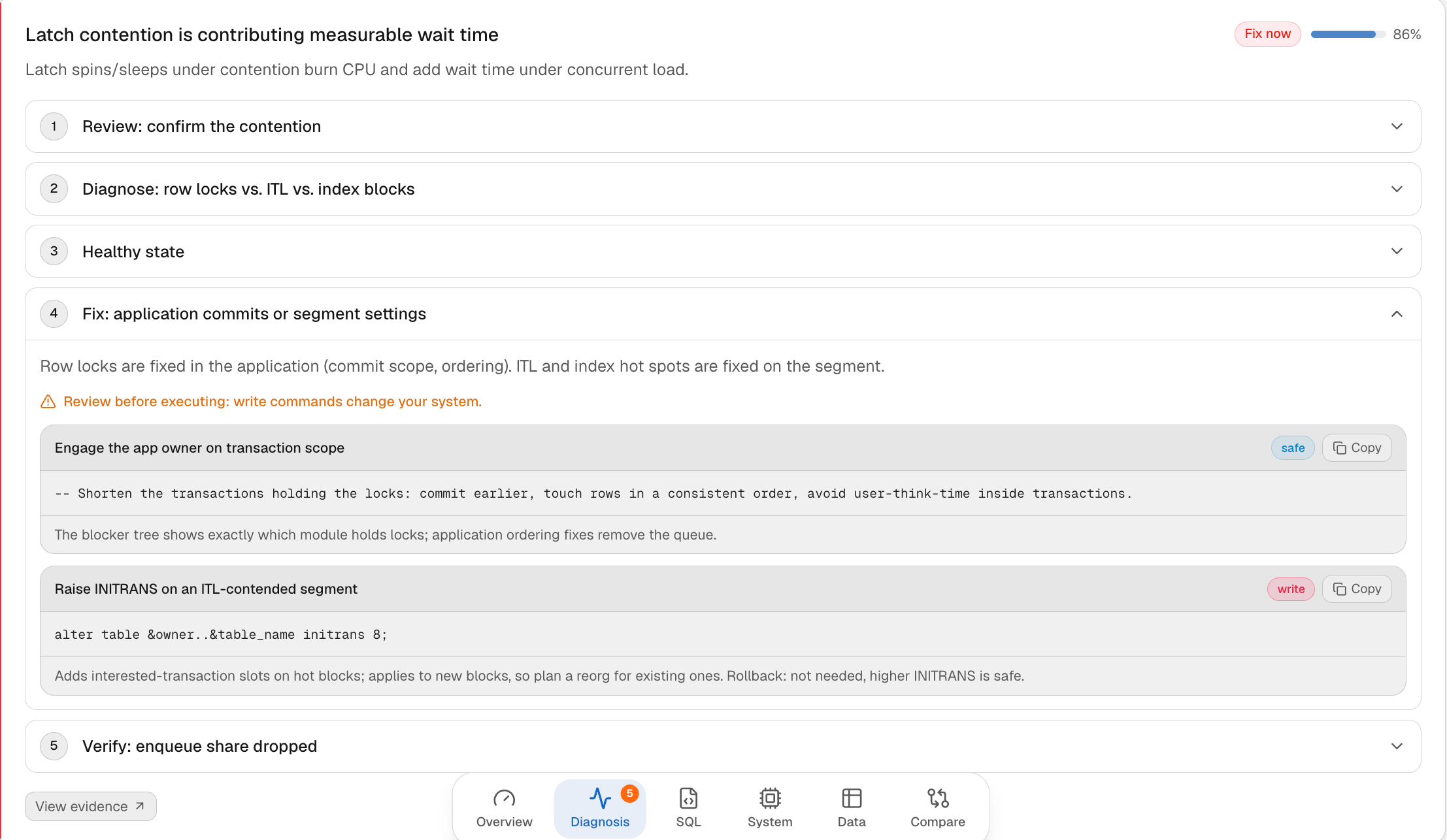1447x840 pixels.
Task: Click the Fix now badge
Action: pyautogui.click(x=1267, y=34)
